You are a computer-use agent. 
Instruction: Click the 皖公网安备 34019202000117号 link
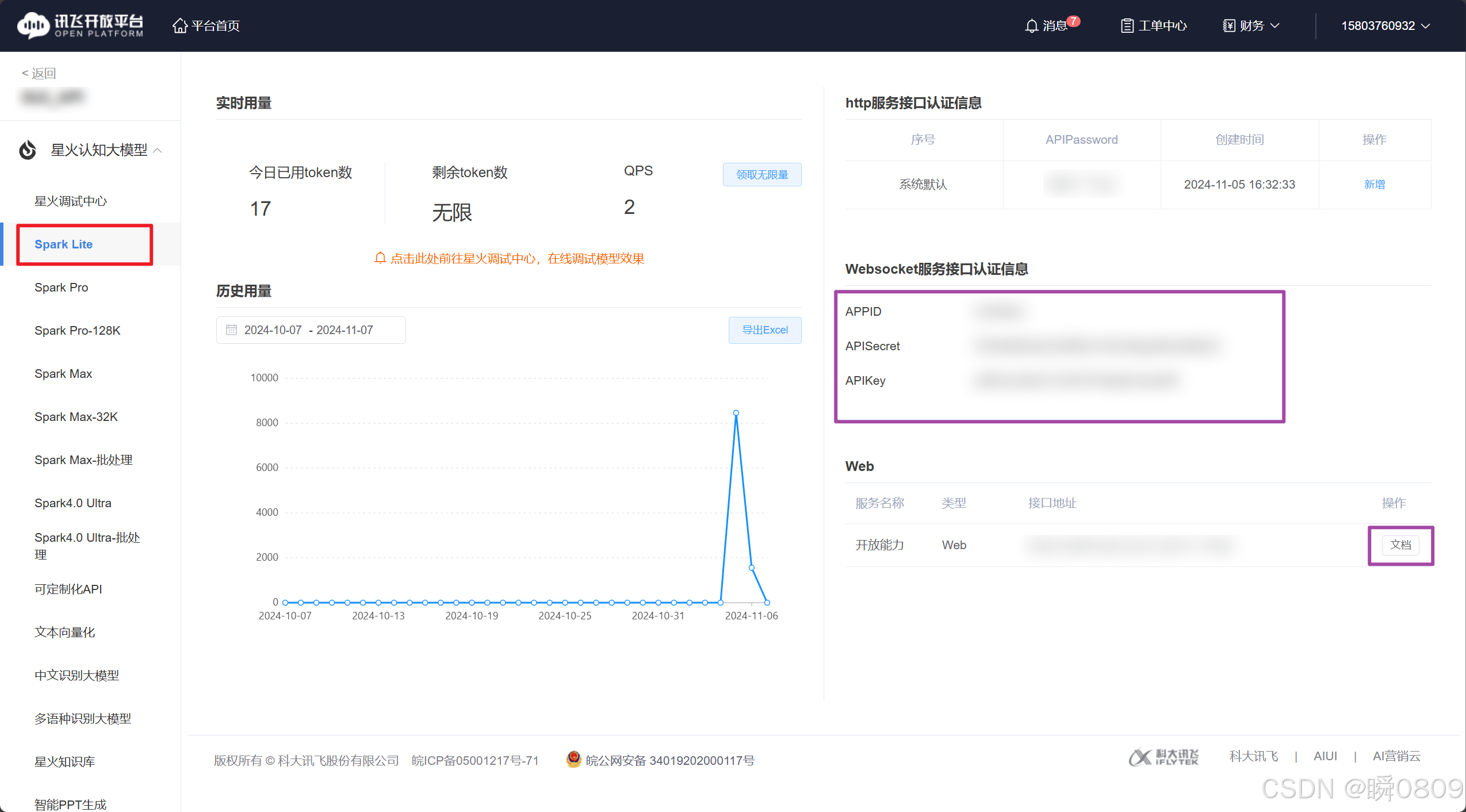point(670,760)
